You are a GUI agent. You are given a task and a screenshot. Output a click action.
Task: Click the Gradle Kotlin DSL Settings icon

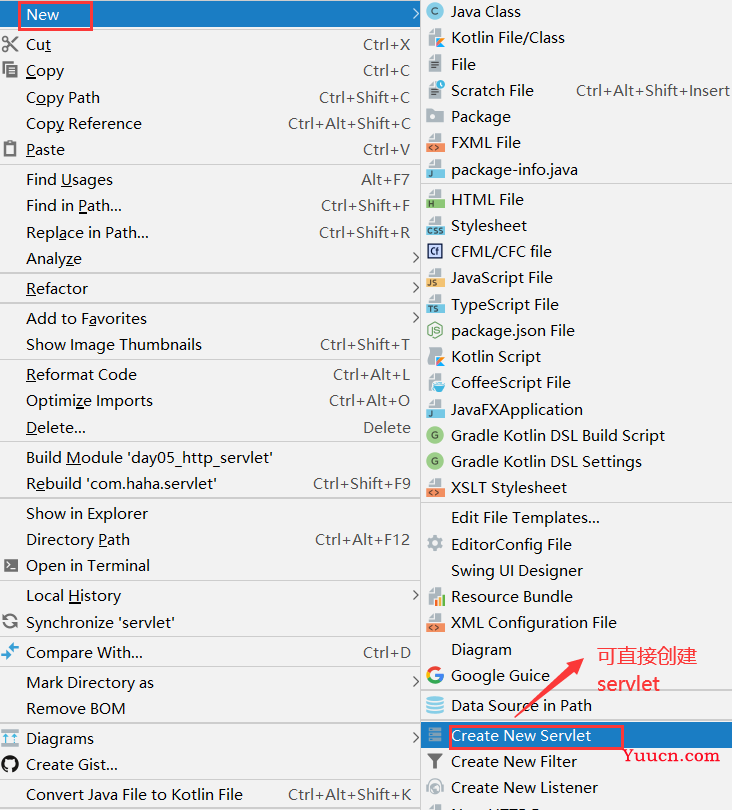(x=435, y=461)
